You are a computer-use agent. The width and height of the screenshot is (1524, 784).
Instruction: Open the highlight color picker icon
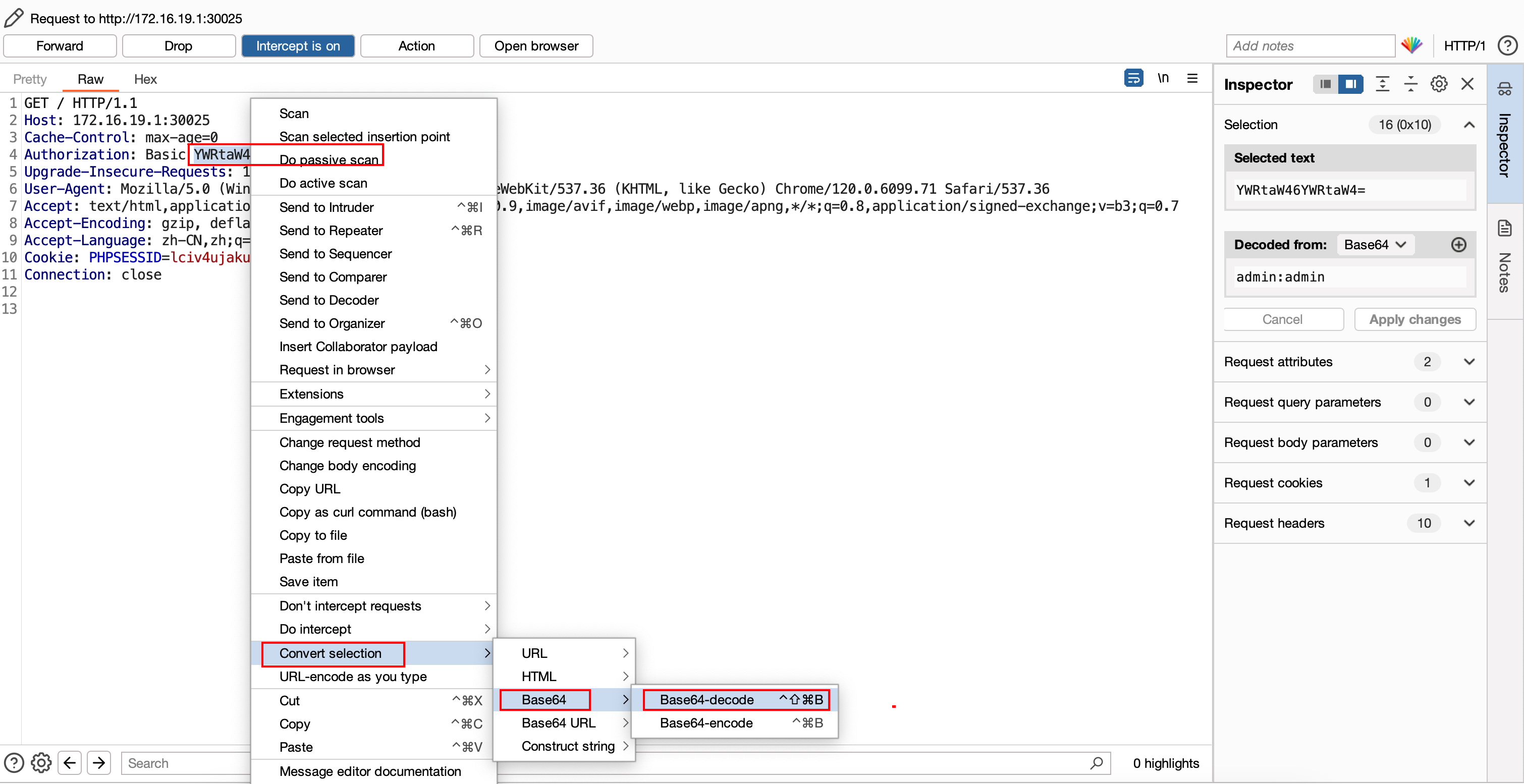pos(1411,45)
